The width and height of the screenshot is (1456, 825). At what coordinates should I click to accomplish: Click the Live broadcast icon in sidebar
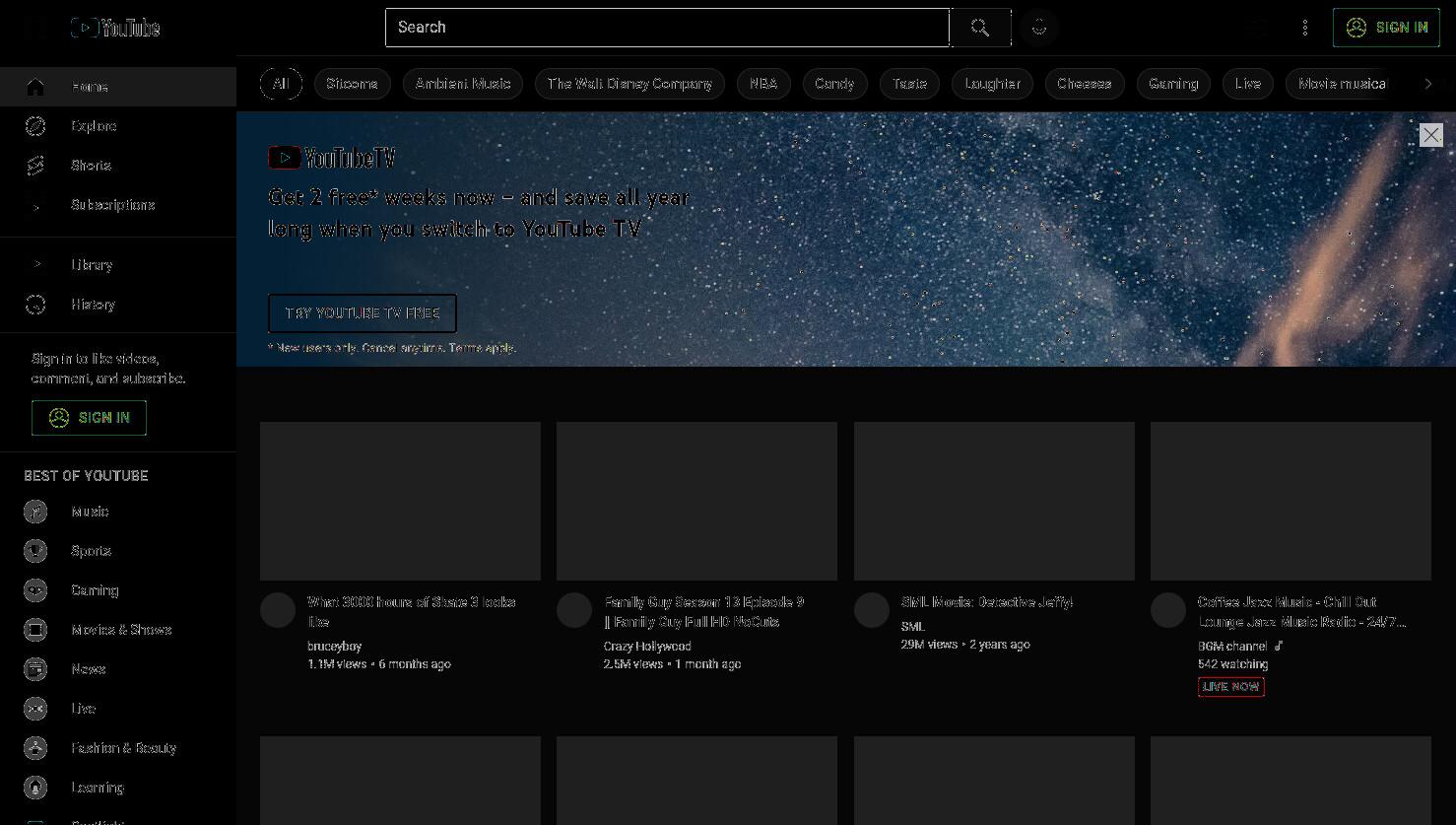click(x=35, y=709)
